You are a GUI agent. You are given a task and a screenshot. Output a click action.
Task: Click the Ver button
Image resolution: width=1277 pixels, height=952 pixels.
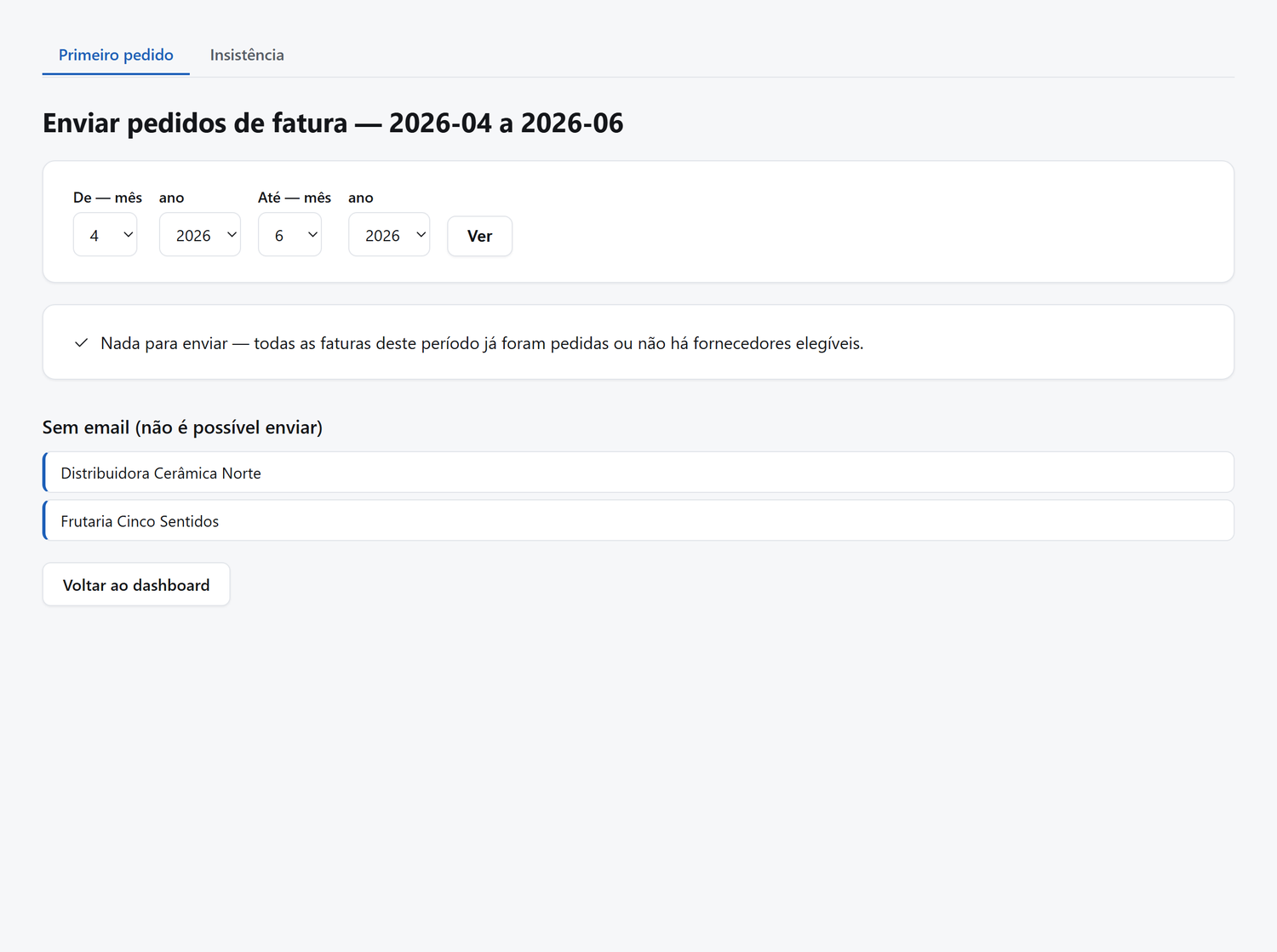(480, 236)
